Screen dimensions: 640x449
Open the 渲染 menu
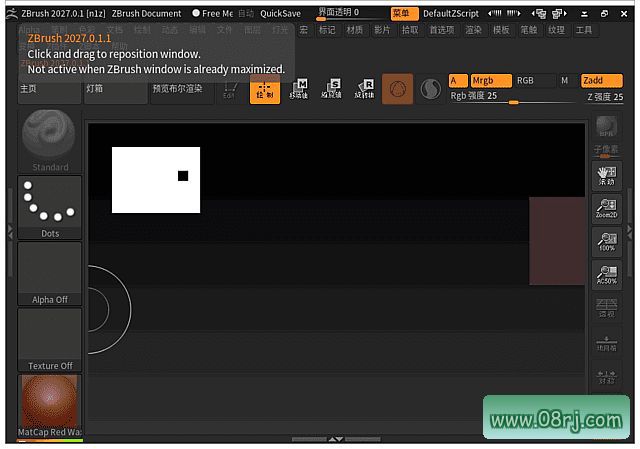pyautogui.click(x=473, y=30)
